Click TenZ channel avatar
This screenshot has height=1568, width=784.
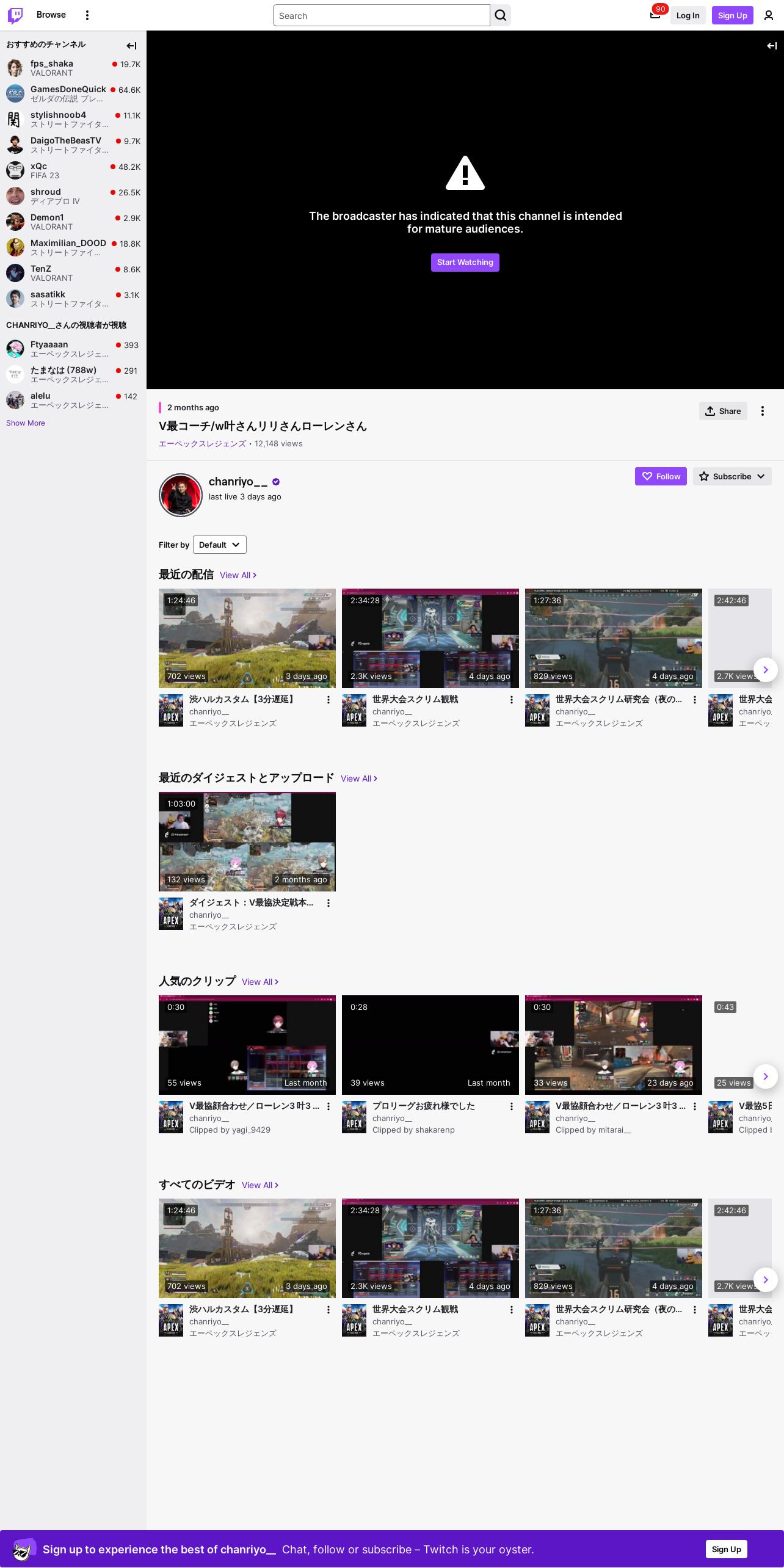click(15, 273)
